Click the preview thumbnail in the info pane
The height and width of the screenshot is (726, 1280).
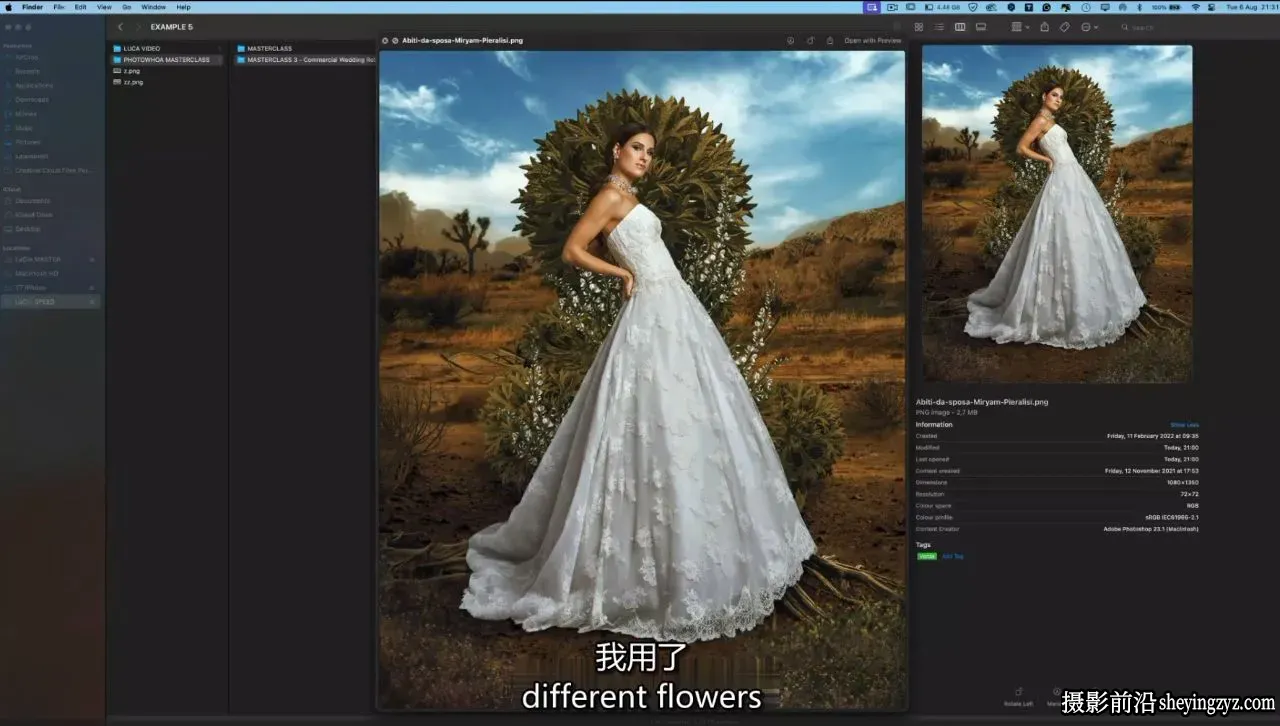[1057, 213]
